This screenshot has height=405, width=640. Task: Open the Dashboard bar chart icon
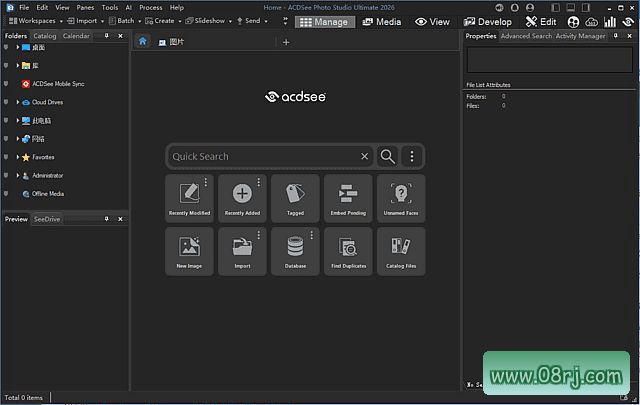pos(610,22)
